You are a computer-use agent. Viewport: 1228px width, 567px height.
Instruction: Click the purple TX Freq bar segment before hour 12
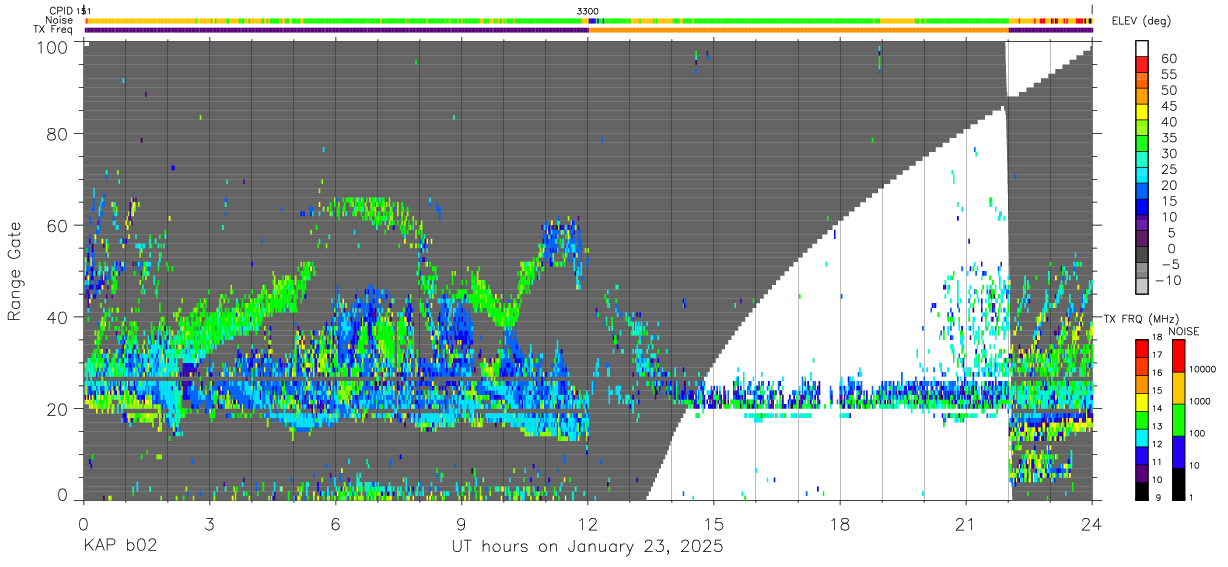tap(336, 30)
